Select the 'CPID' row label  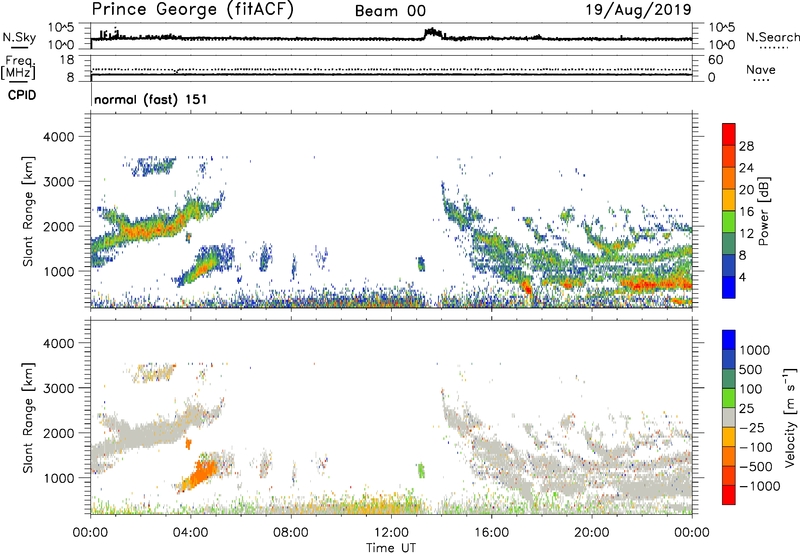pyautogui.click(x=22, y=95)
